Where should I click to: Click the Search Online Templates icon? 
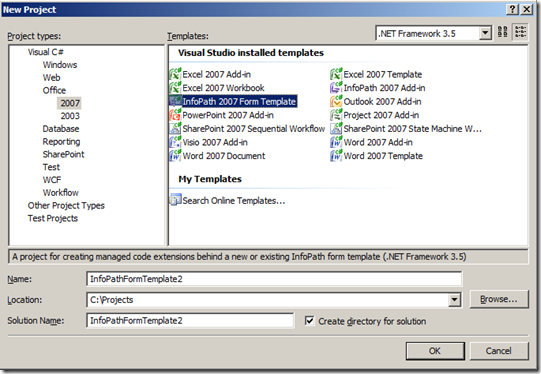(x=175, y=200)
